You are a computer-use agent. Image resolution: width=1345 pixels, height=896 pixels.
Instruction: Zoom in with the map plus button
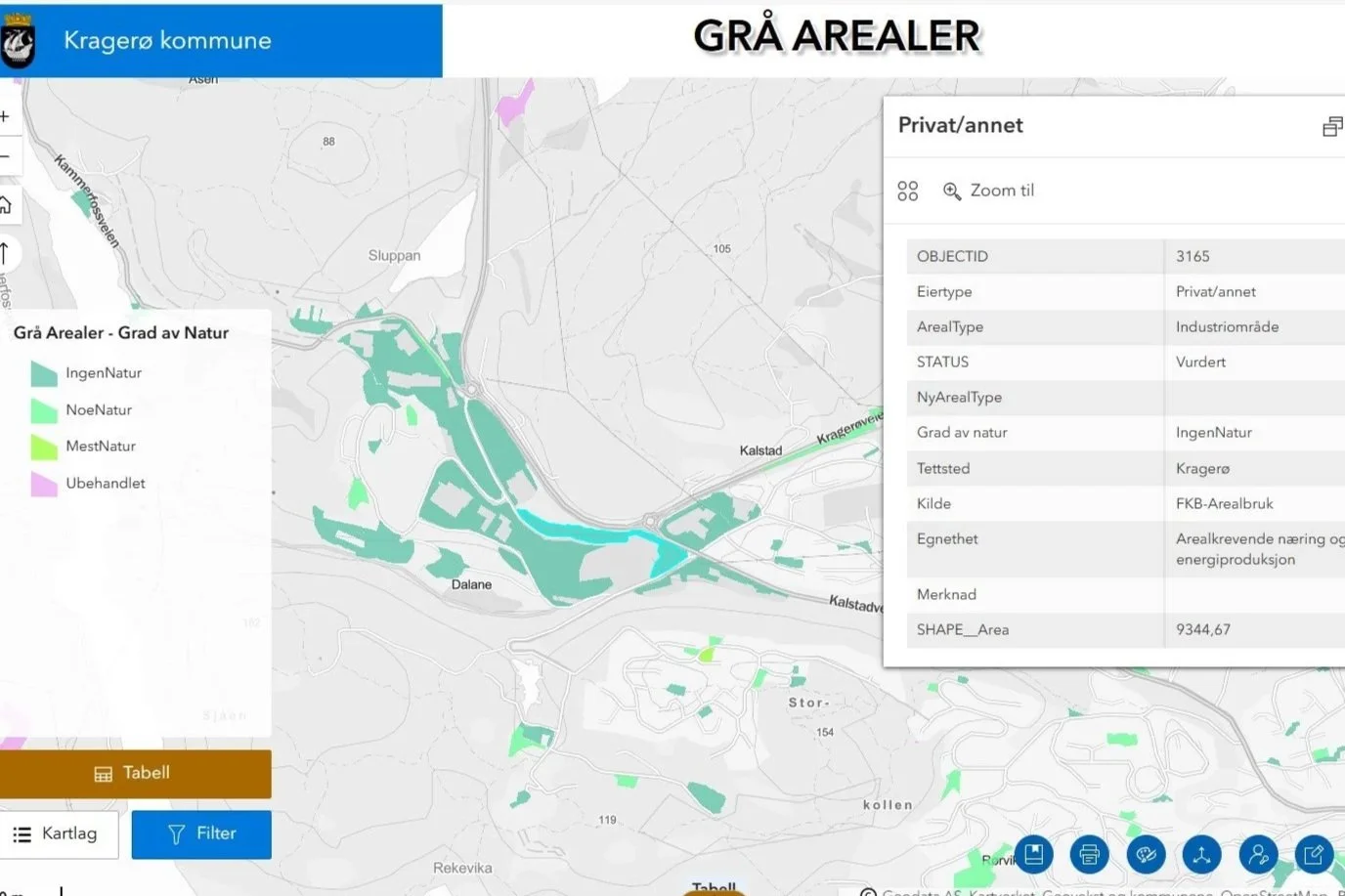pyautogui.click(x=5, y=116)
